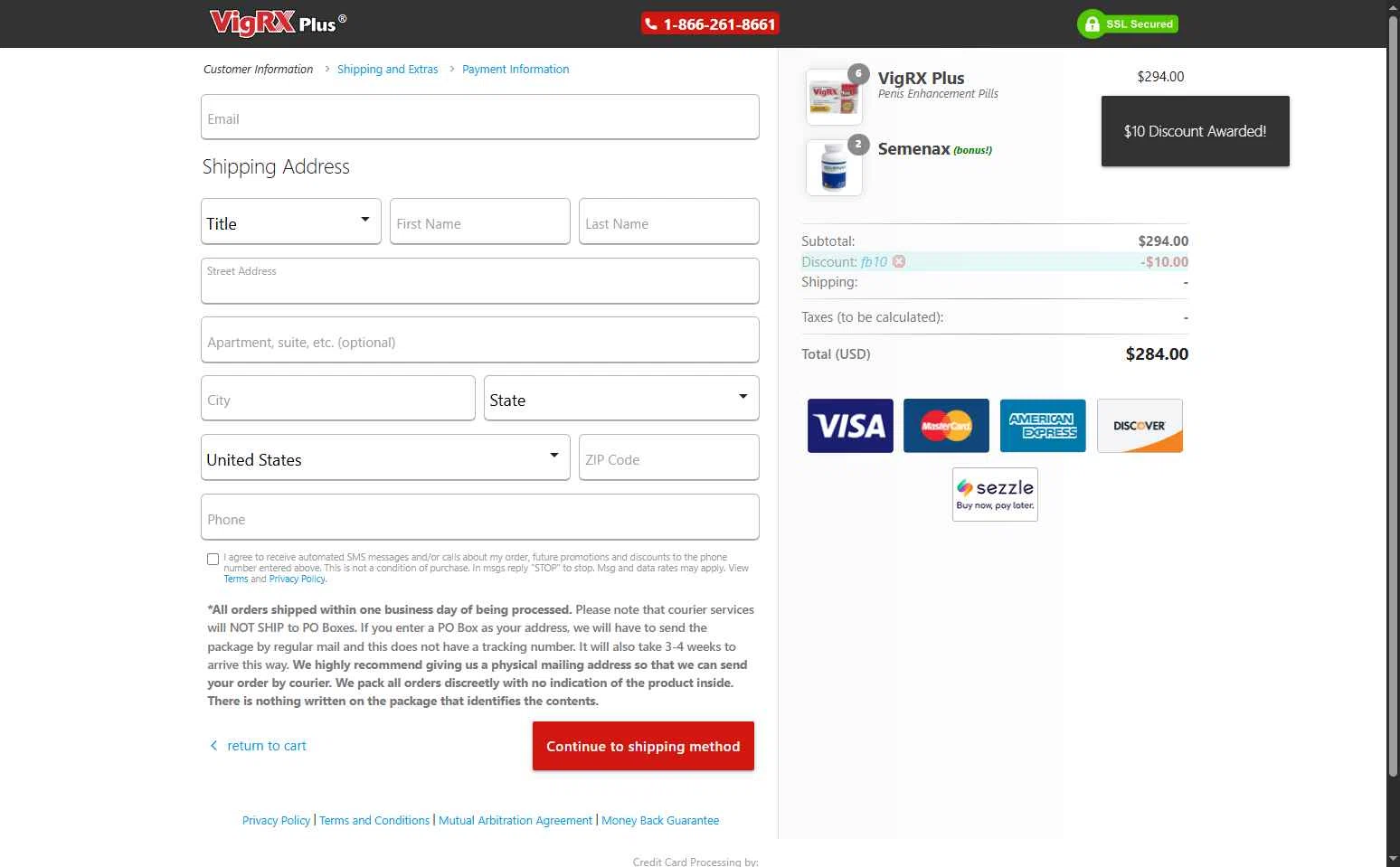Click Penis Enhancement Pills subtitle text
The image size is (1400, 867).
pos(938,94)
